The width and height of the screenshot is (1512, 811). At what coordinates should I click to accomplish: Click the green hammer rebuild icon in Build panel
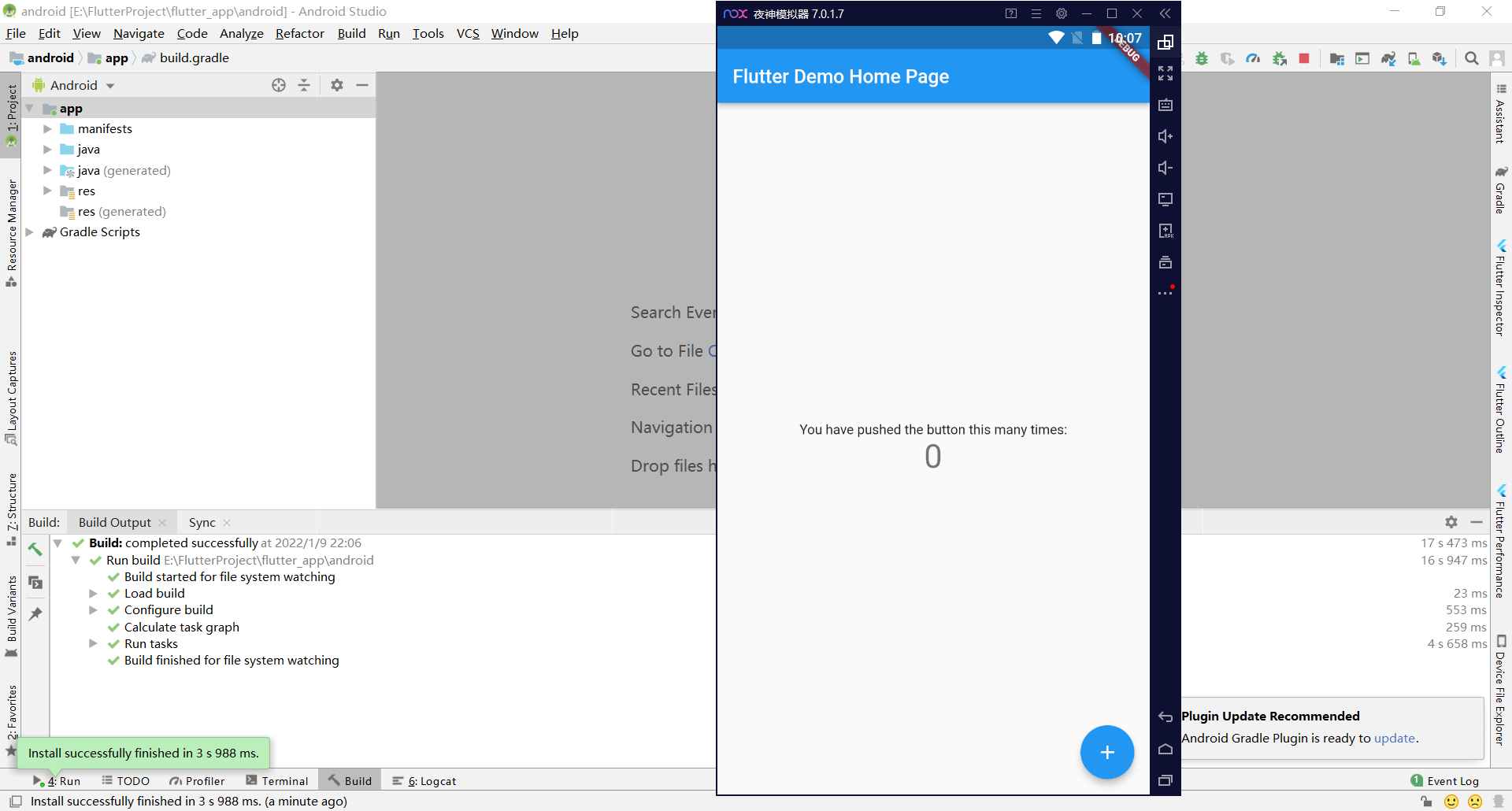coord(35,549)
